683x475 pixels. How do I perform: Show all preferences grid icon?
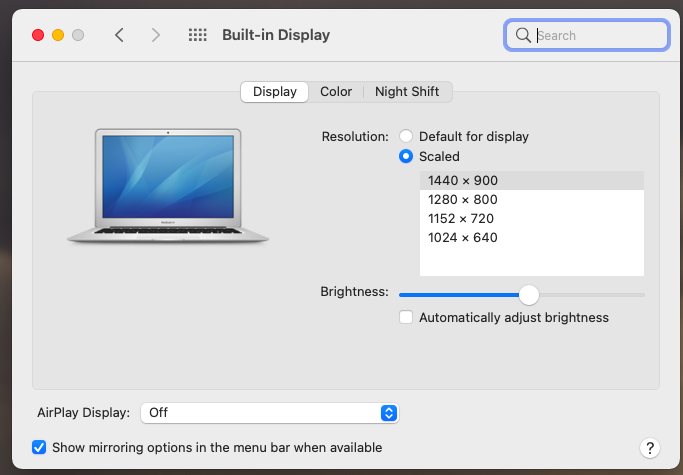(197, 35)
